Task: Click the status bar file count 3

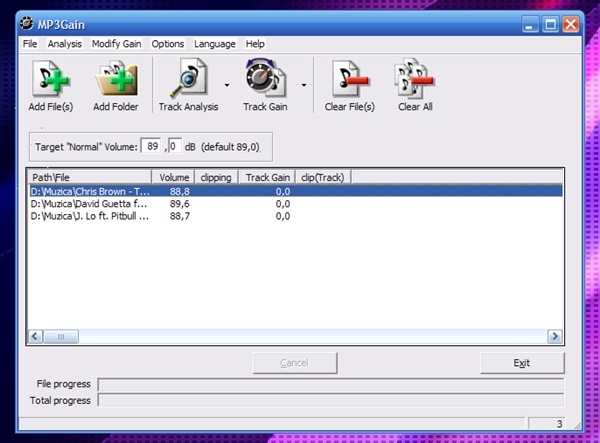Action: click(x=559, y=424)
